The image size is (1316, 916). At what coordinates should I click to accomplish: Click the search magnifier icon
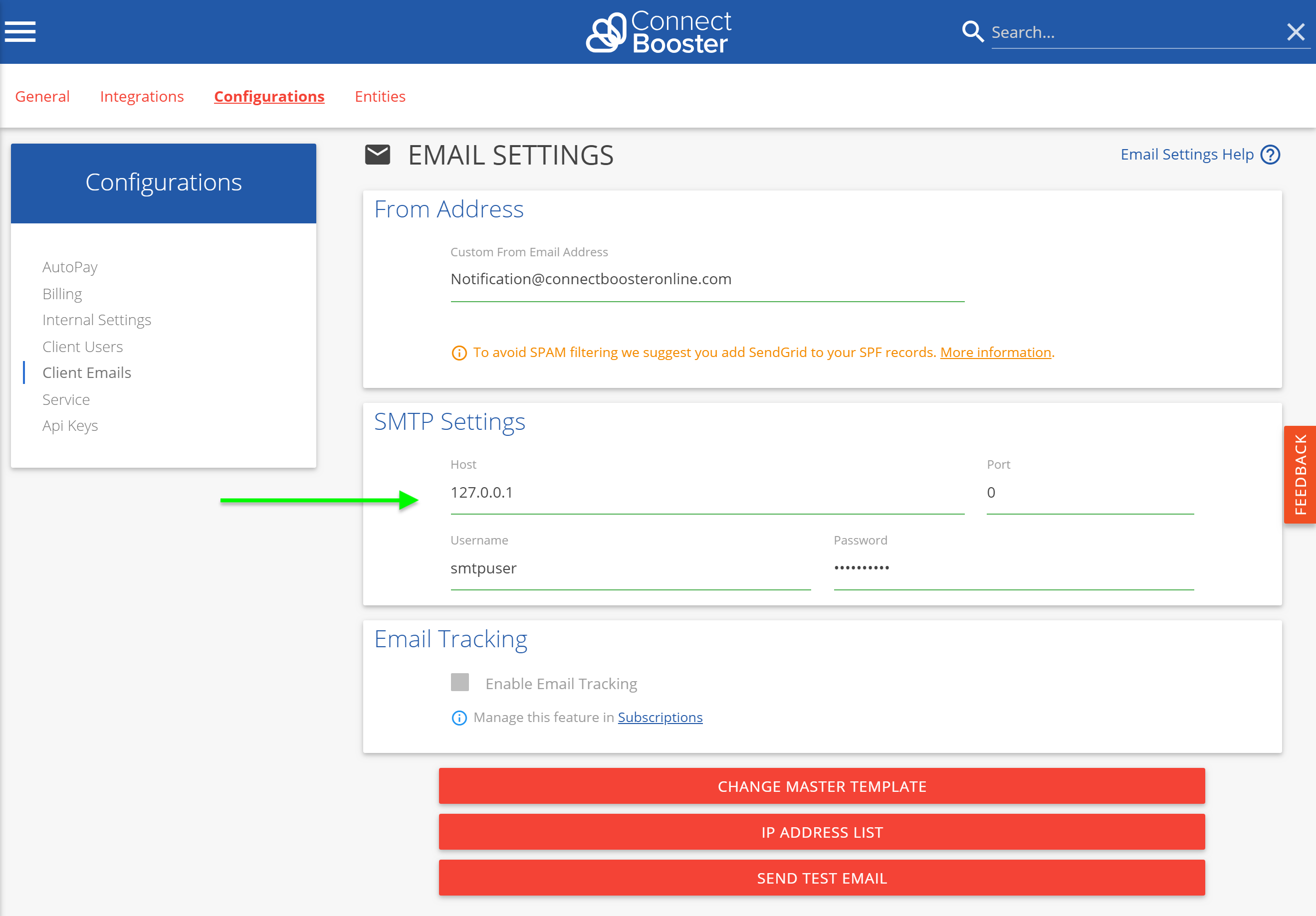tap(972, 31)
